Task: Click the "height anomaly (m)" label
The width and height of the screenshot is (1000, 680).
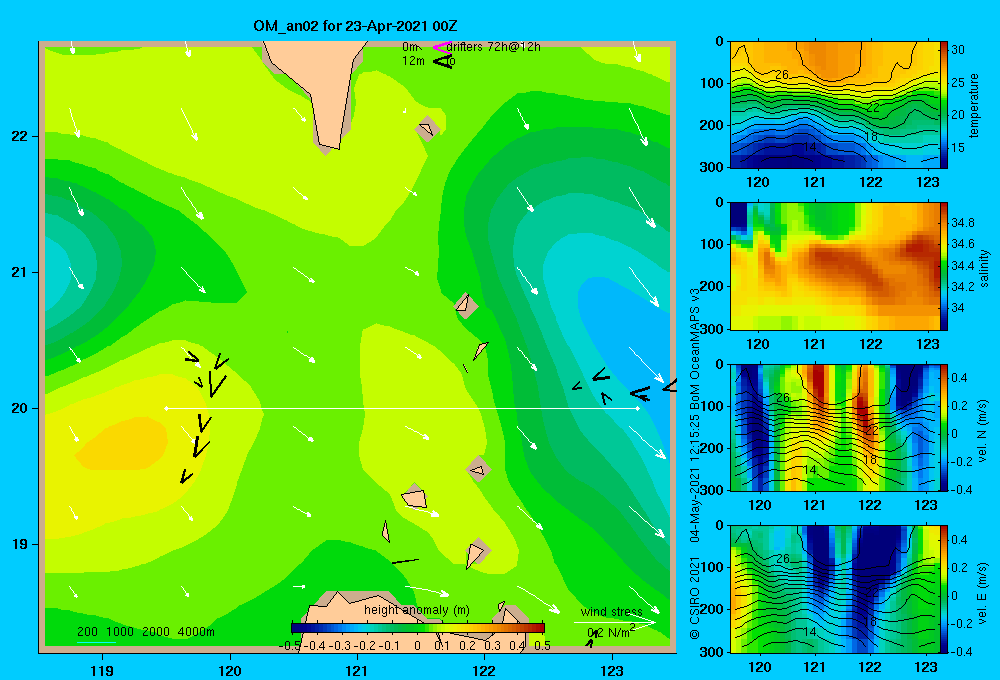Action: 417,610
